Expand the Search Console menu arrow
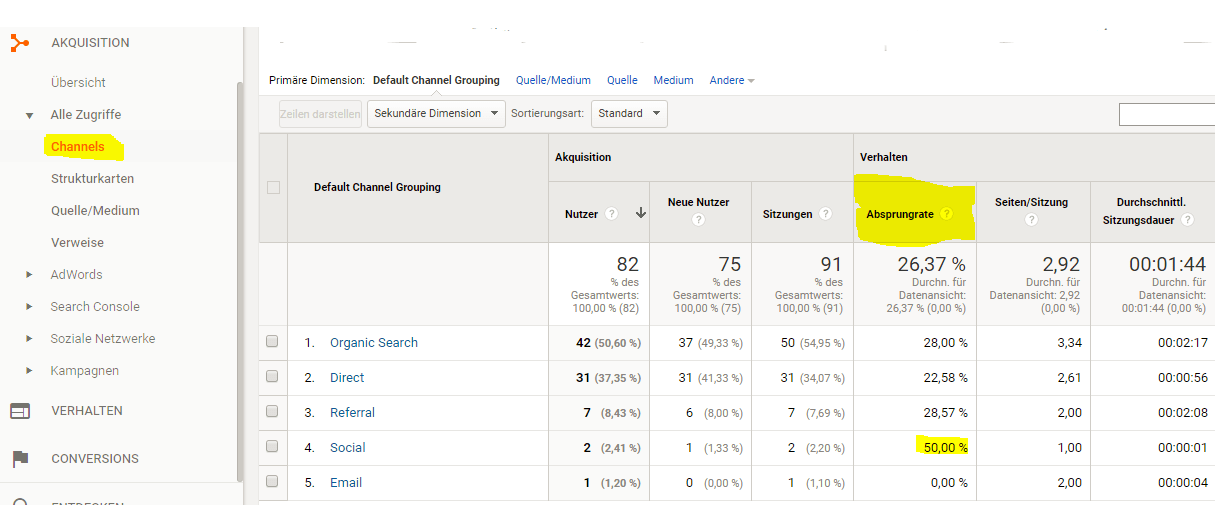The image size is (1218, 505). 30,307
